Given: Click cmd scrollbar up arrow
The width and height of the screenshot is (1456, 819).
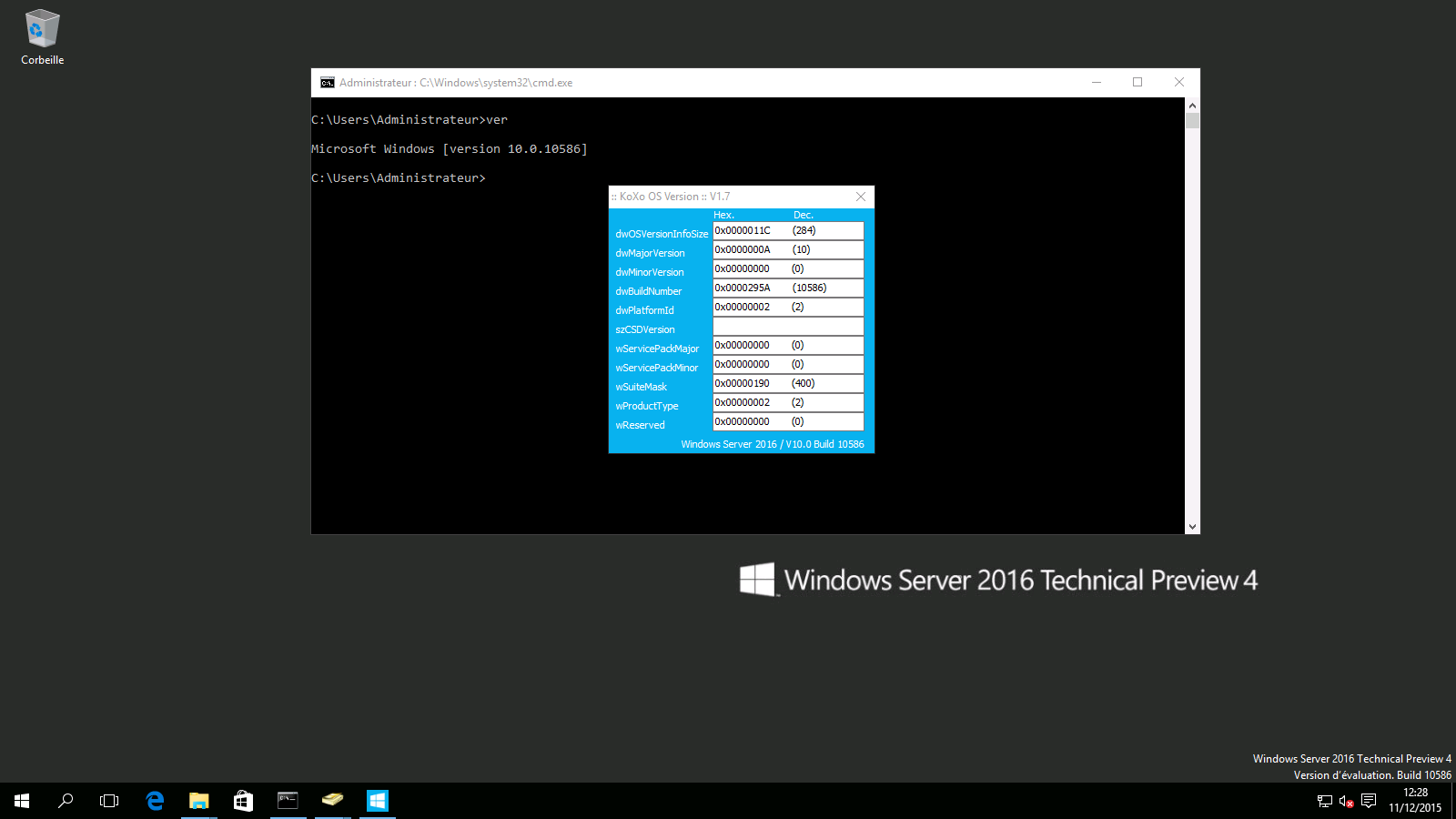Looking at the screenshot, I should (x=1192, y=106).
